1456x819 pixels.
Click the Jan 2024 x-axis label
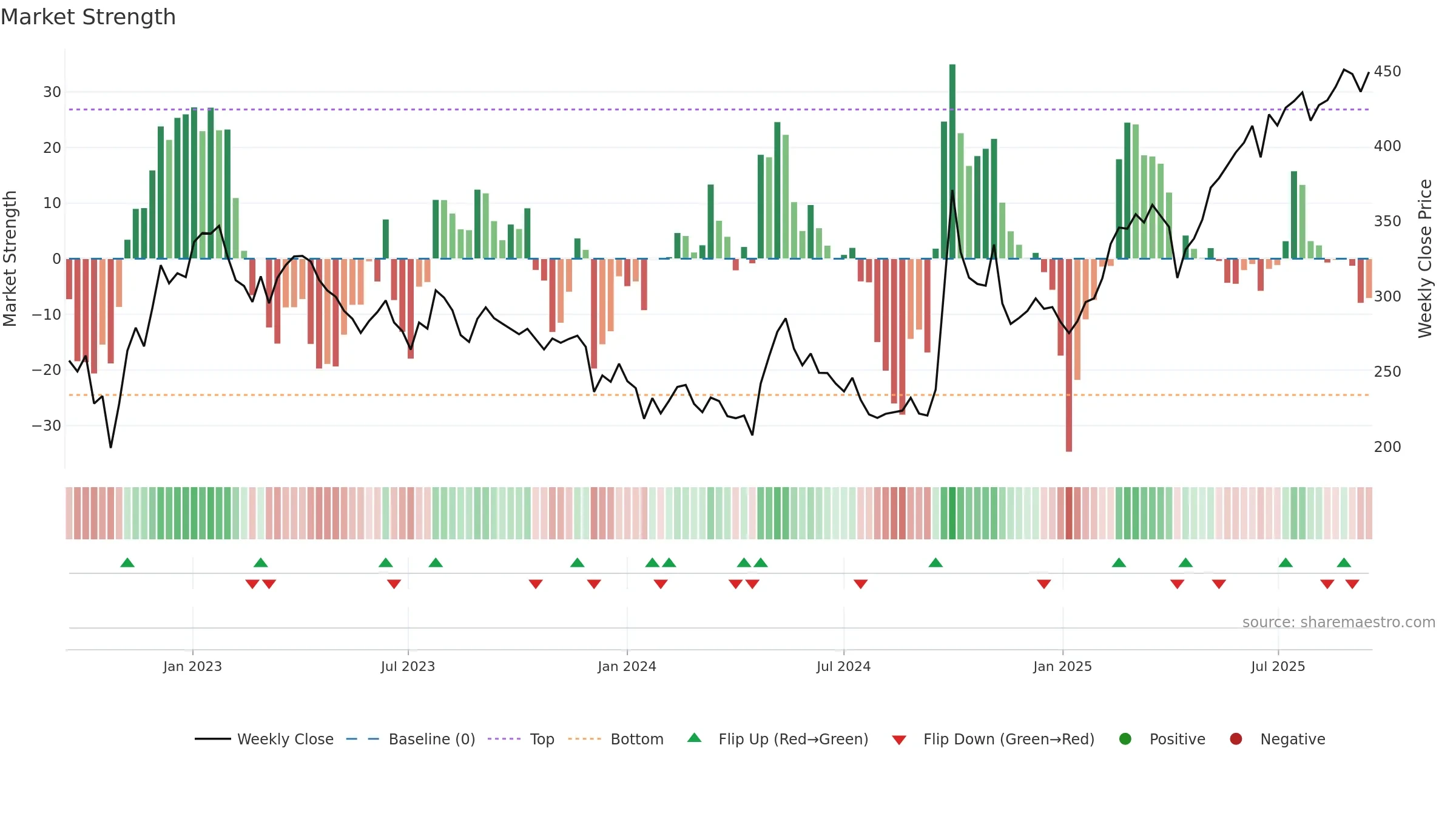coord(627,666)
